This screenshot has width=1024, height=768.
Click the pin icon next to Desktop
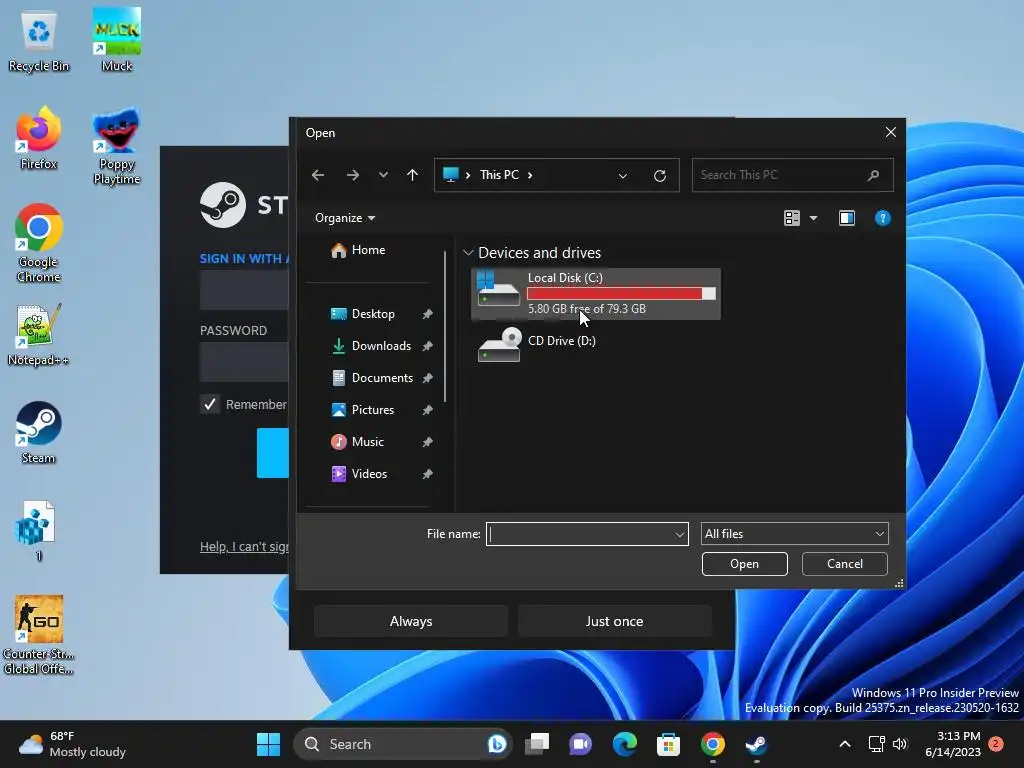(x=427, y=314)
